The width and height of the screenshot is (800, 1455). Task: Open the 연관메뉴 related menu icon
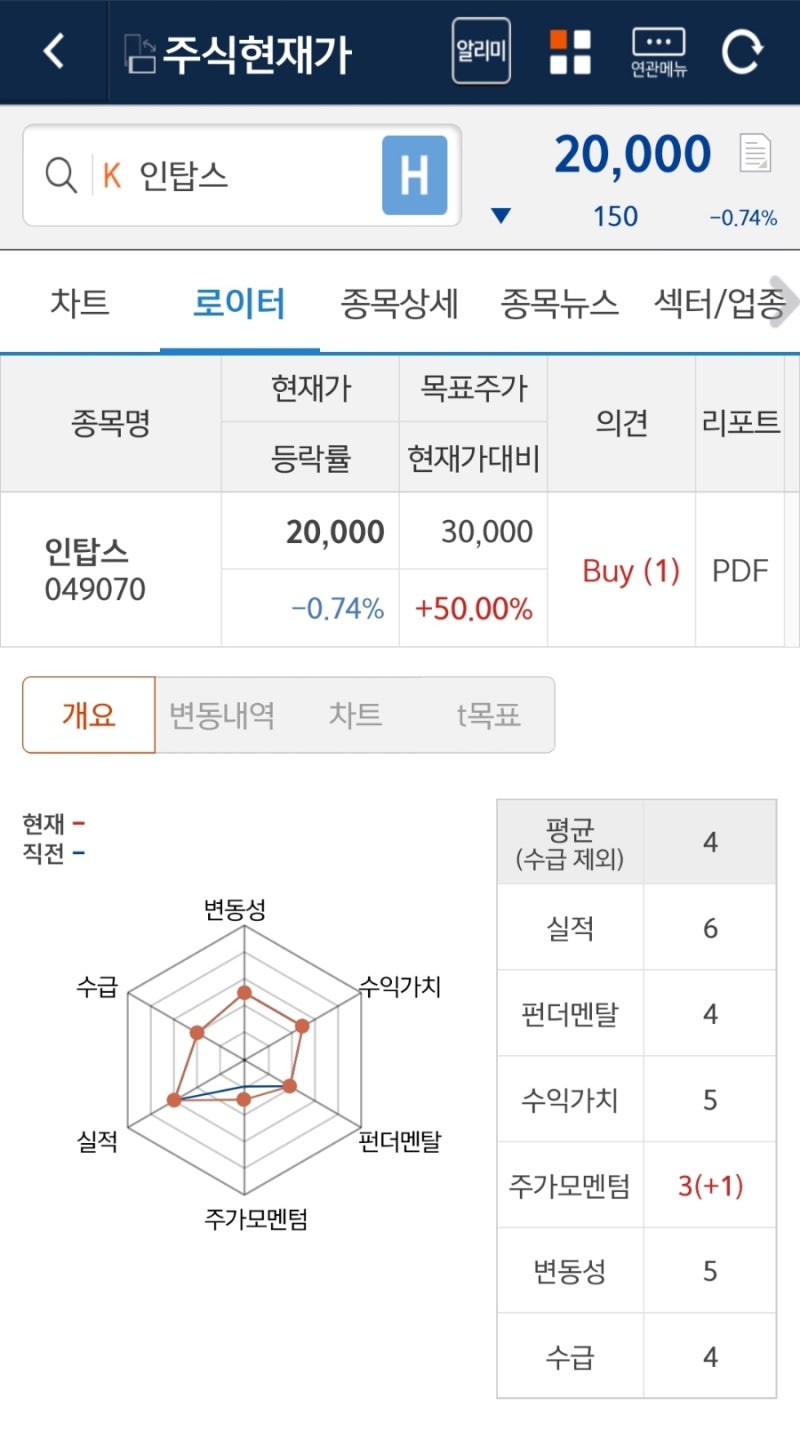659,53
